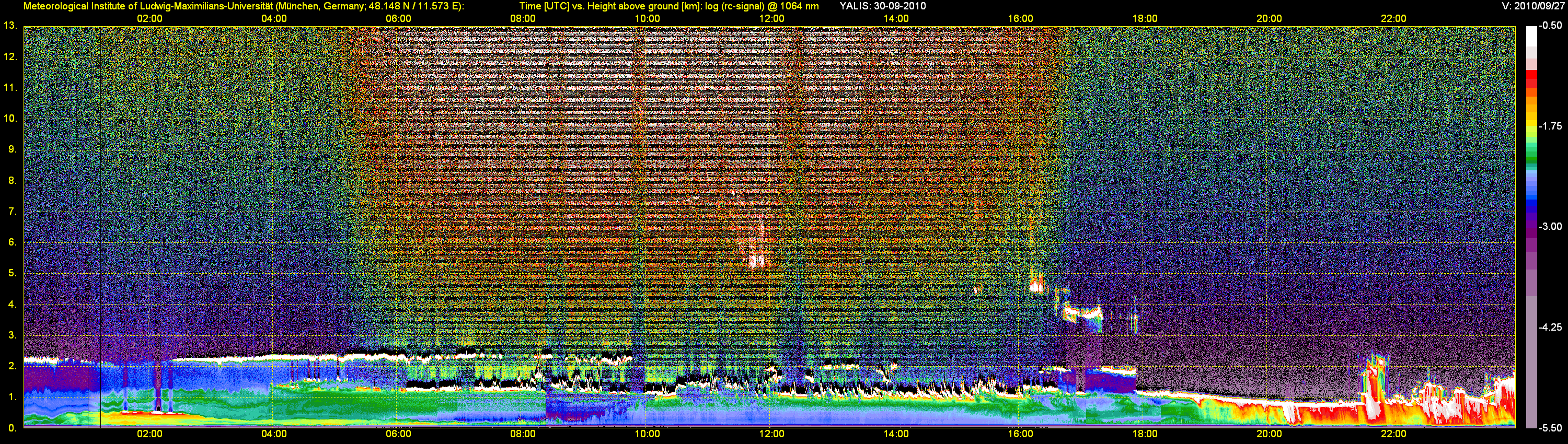Screen dimensions: 1568x444
Task: Click the 11 km height axis label
Action: [10, 88]
